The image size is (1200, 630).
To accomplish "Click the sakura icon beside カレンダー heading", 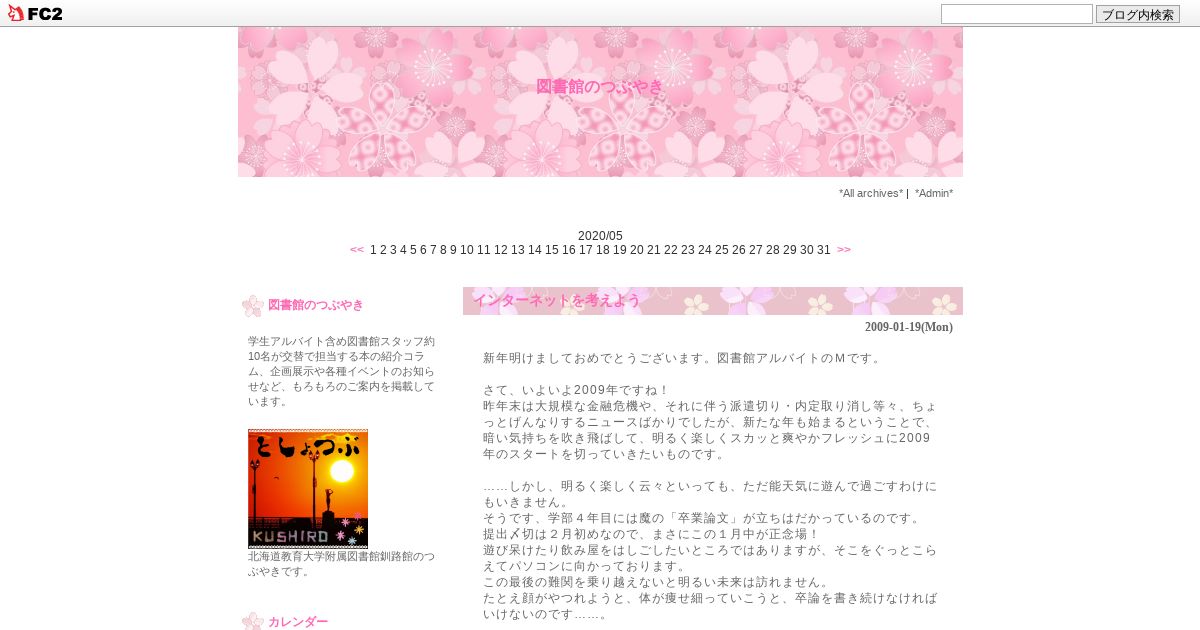I will (253, 621).
